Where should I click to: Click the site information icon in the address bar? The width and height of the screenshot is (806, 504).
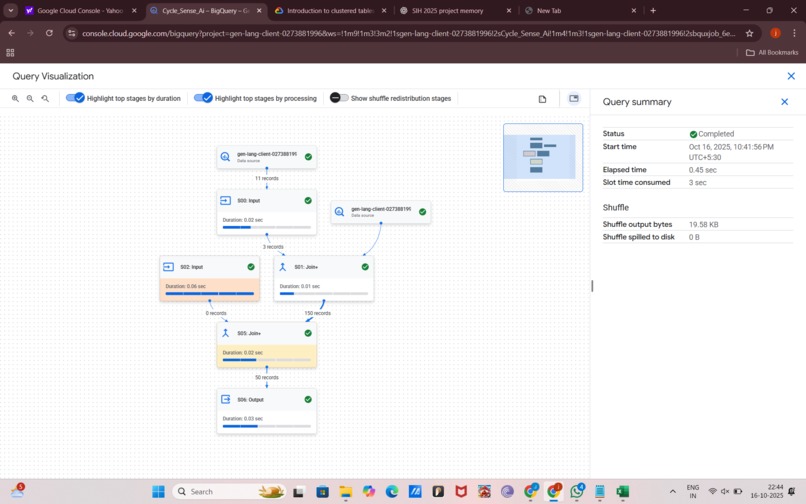[x=71, y=33]
